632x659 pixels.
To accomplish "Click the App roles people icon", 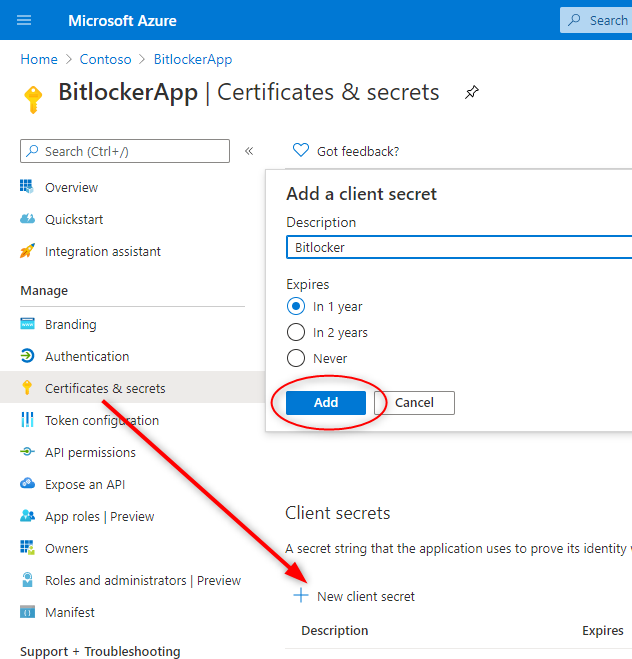I will [x=27, y=516].
